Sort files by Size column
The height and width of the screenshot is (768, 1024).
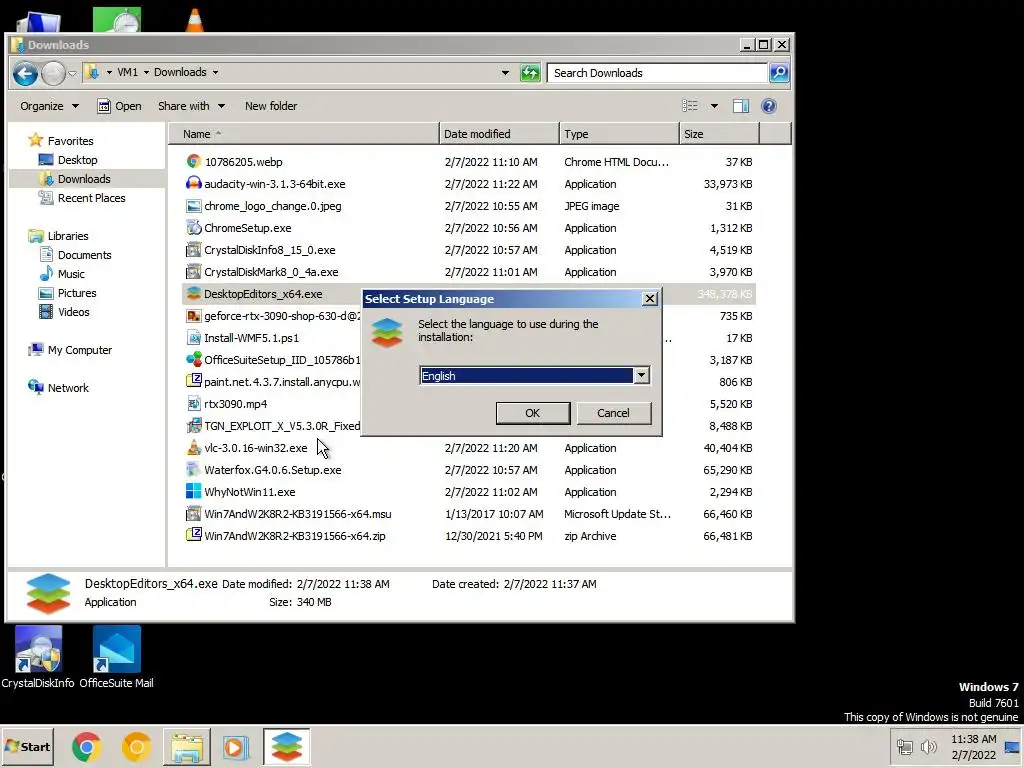click(x=719, y=134)
